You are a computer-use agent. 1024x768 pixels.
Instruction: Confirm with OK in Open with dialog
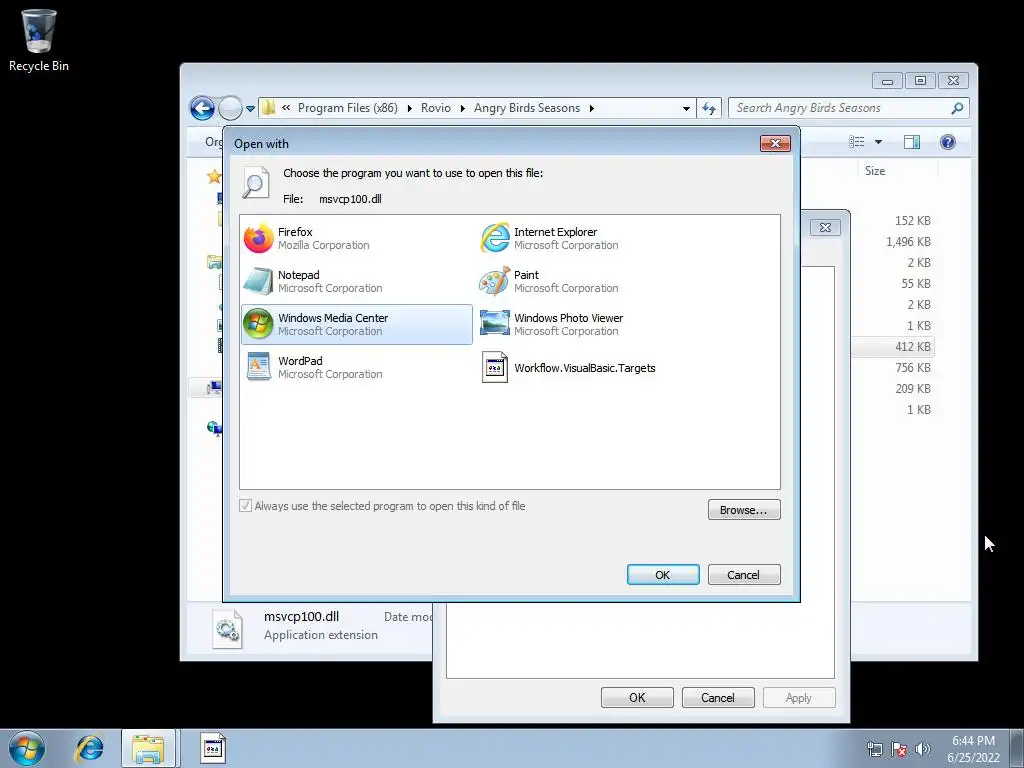click(663, 575)
